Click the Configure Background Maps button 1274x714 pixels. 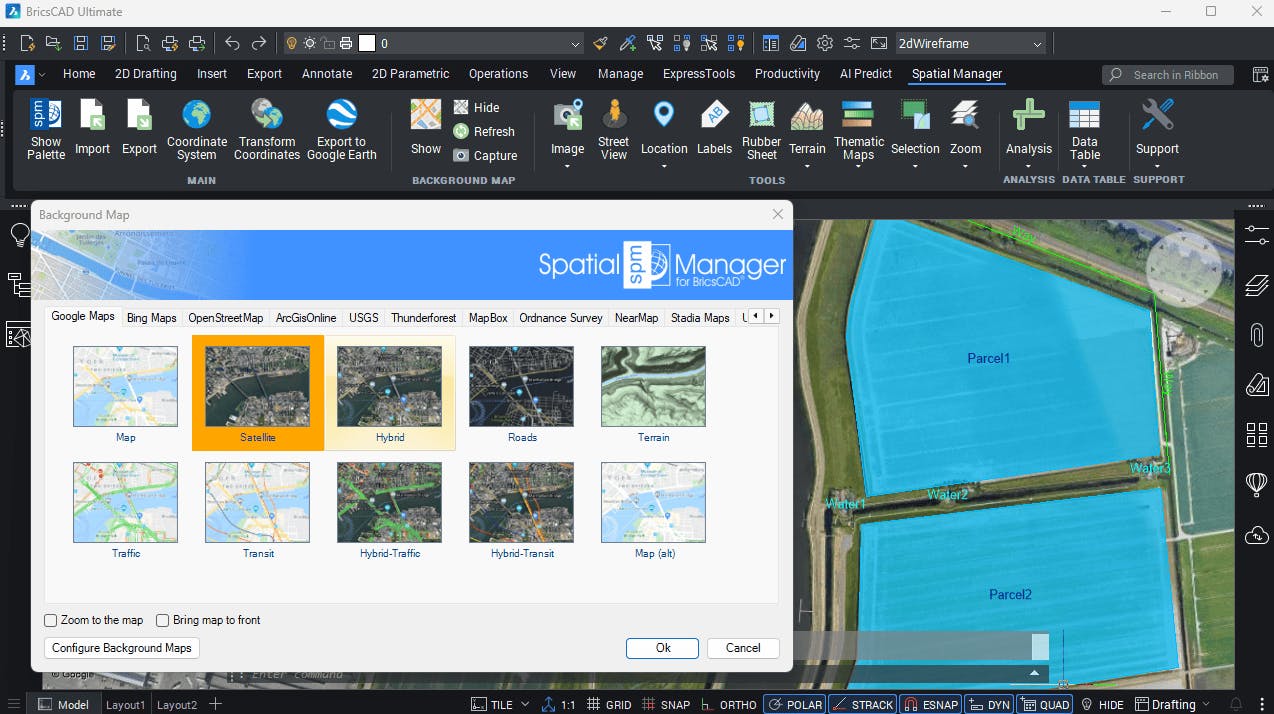122,648
